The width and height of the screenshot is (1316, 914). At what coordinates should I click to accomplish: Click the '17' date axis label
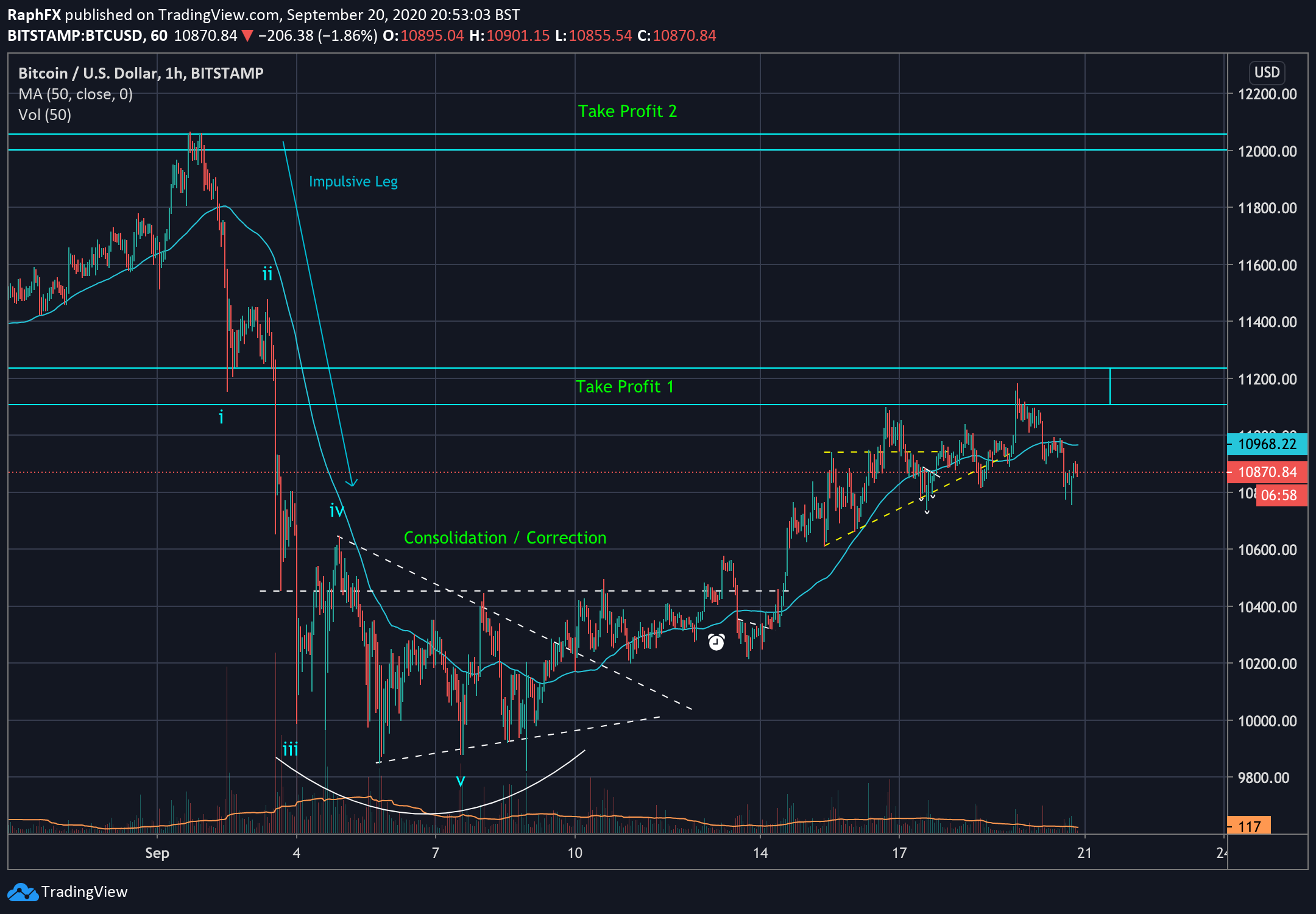(x=899, y=853)
